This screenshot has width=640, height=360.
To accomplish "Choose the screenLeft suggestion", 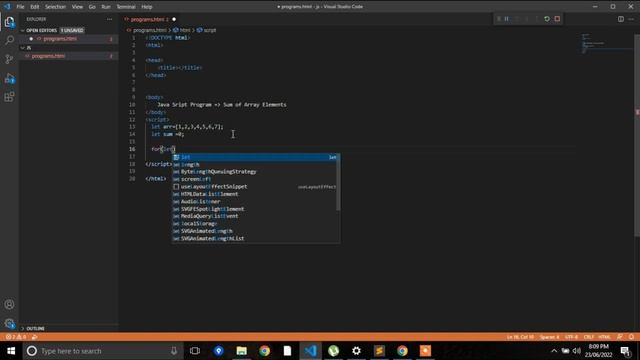I will (x=255, y=179).
